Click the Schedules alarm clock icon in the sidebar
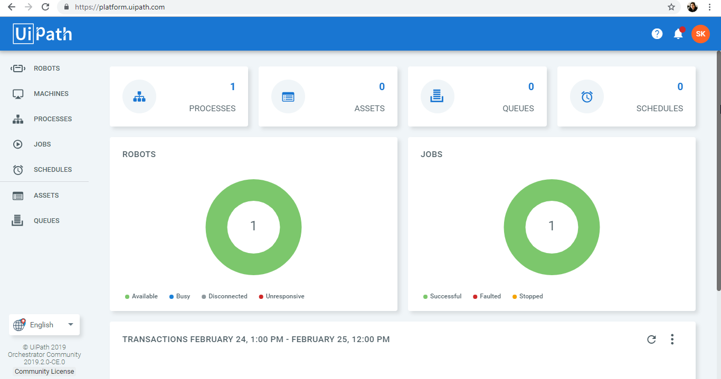 tap(18, 170)
